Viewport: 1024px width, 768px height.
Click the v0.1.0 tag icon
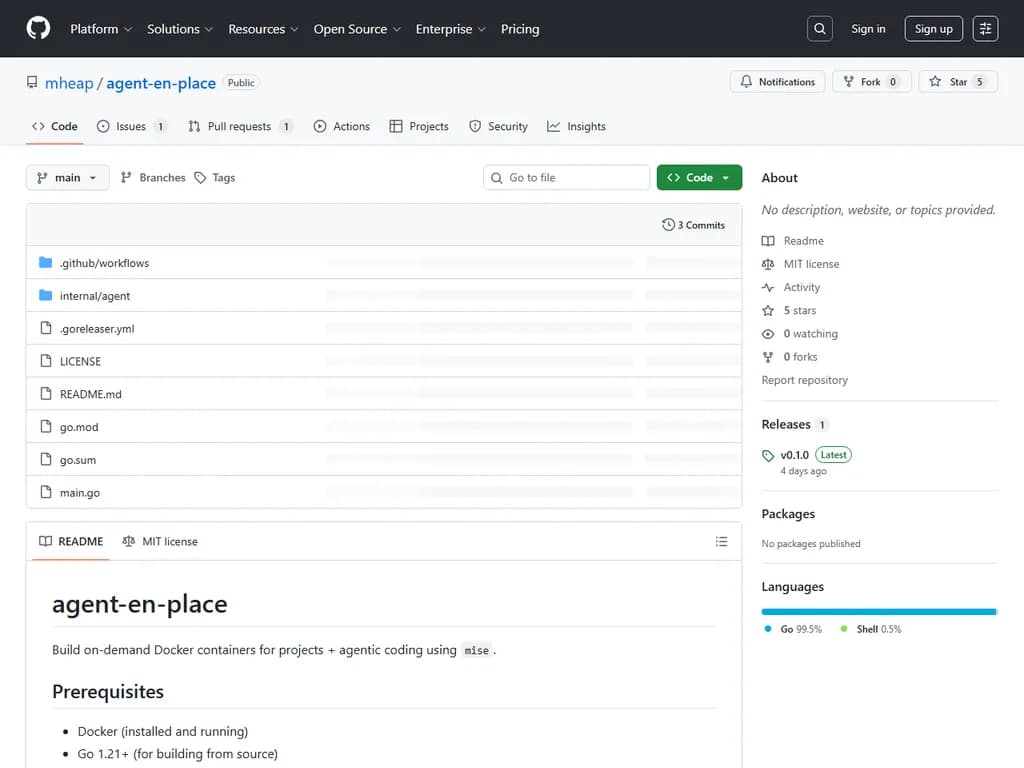769,454
